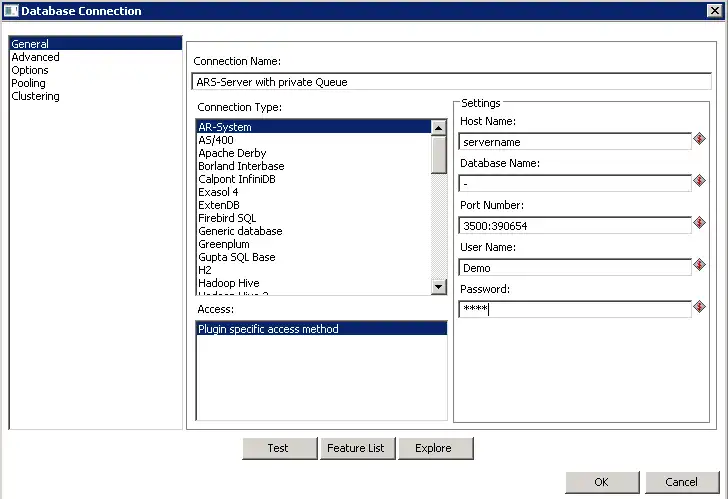Click variable icon next to Password field

[x=699, y=307]
